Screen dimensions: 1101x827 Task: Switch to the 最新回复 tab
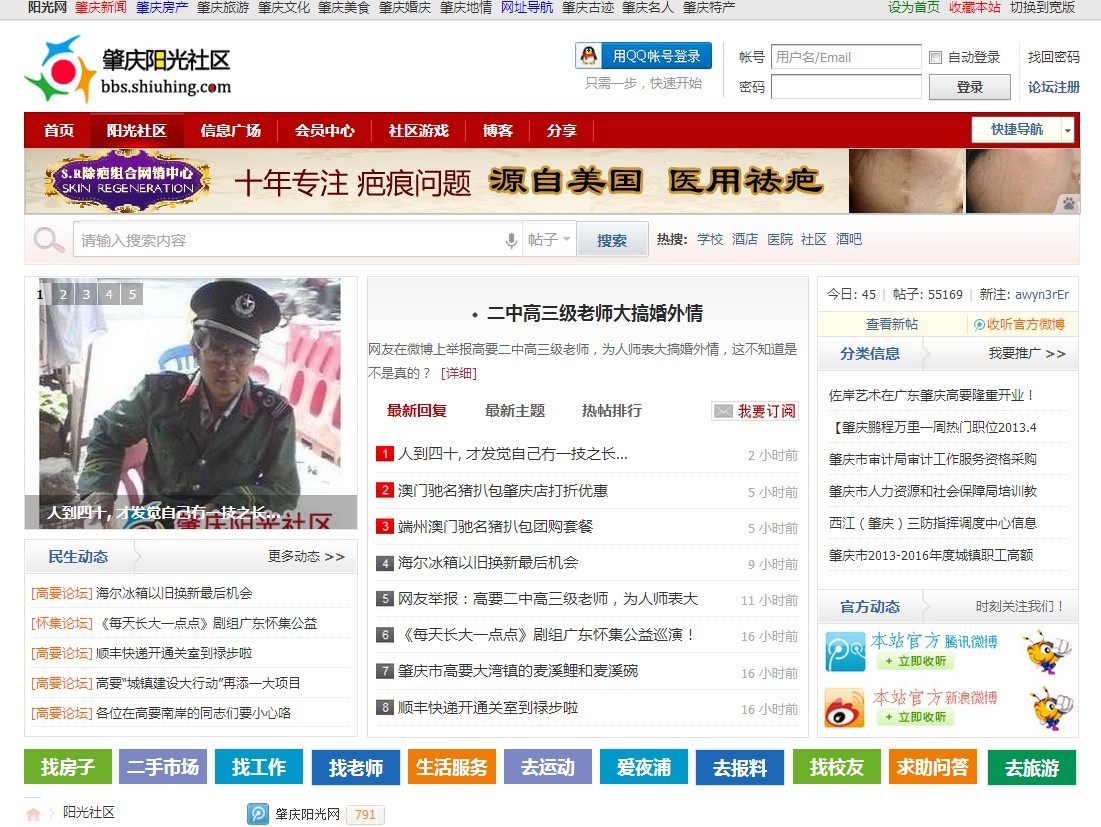[417, 411]
